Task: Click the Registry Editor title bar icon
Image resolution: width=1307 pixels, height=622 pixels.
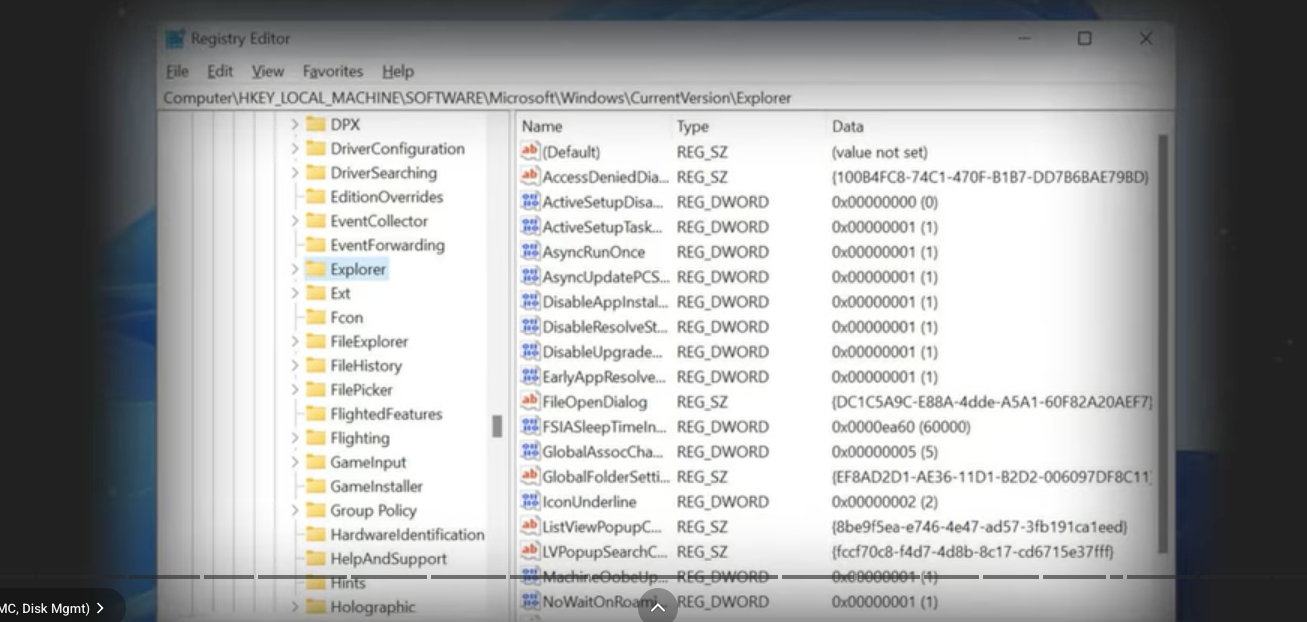Action: coord(176,39)
